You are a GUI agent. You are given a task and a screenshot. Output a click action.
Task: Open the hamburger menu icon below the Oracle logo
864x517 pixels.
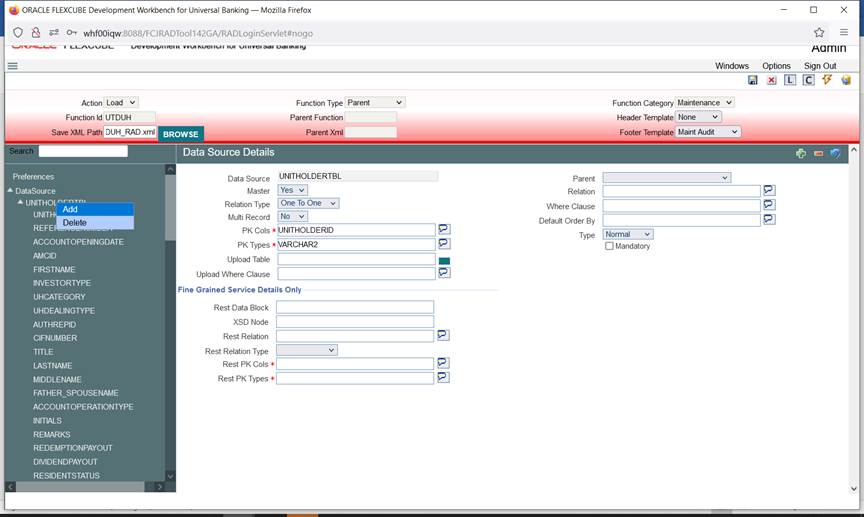(x=13, y=66)
